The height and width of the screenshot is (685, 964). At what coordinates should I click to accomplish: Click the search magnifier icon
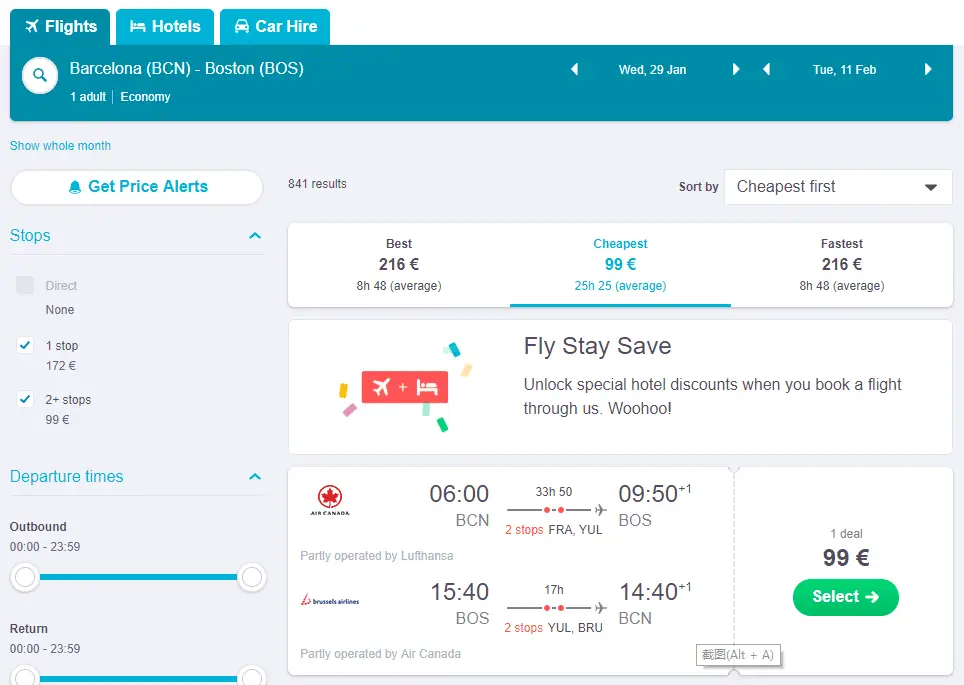click(40, 75)
